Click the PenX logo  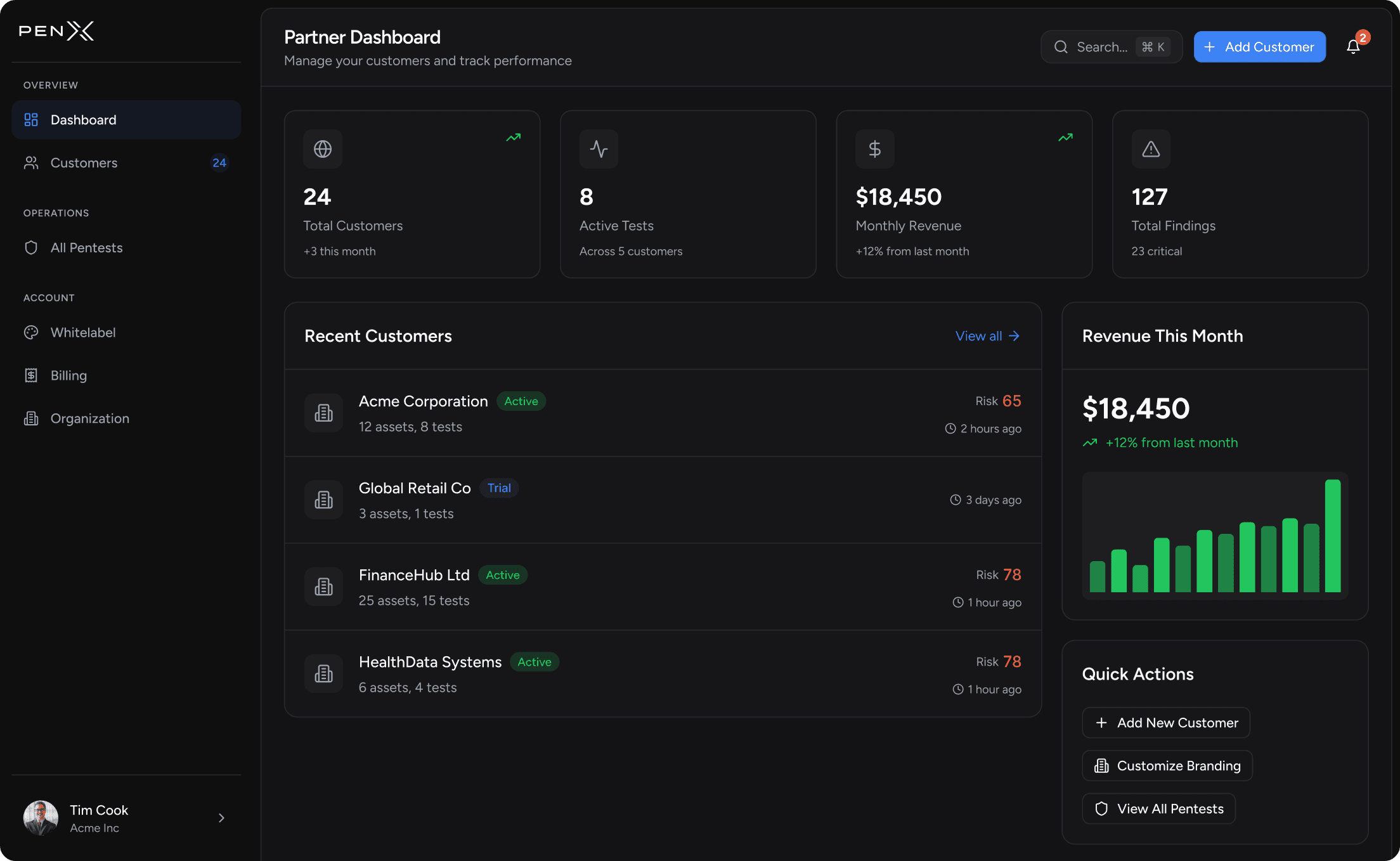(x=56, y=30)
